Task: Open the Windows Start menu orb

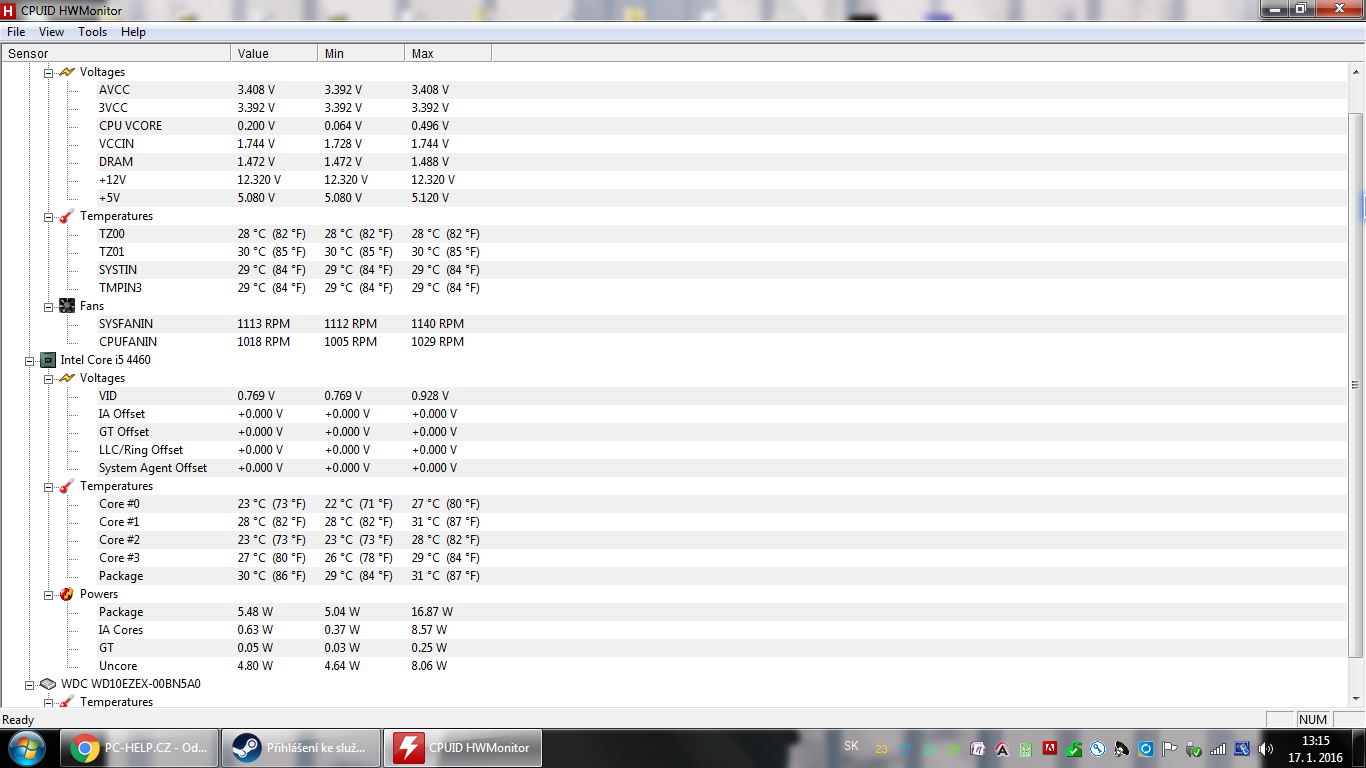Action: coord(26,747)
